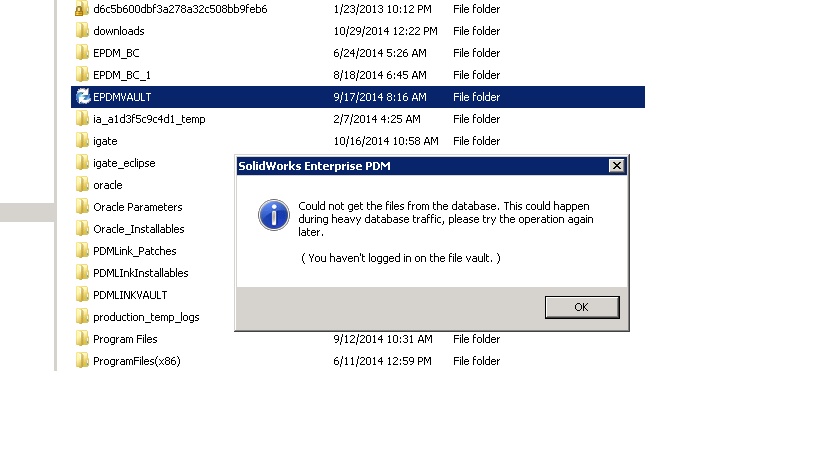Click File folder type in EPDMVAULT row

tap(476, 97)
